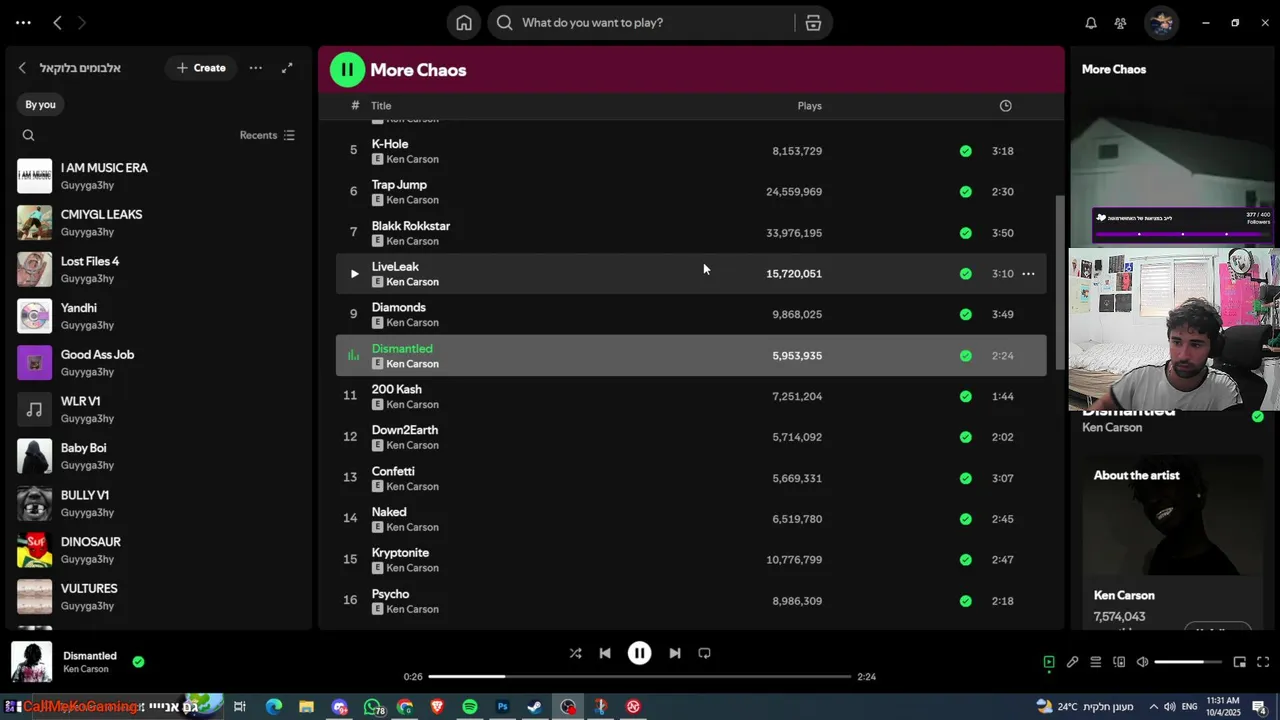Screen dimensions: 1280x720
Task: Enter full screen mode
Action: 1263,662
